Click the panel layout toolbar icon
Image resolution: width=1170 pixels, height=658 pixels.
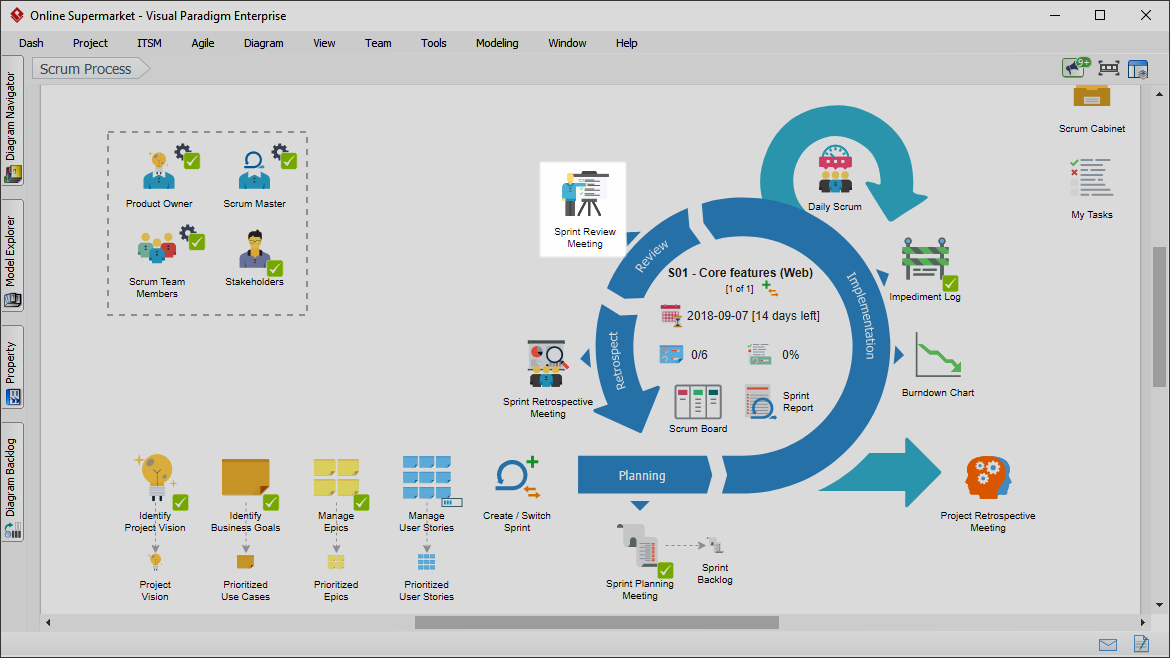point(1138,69)
